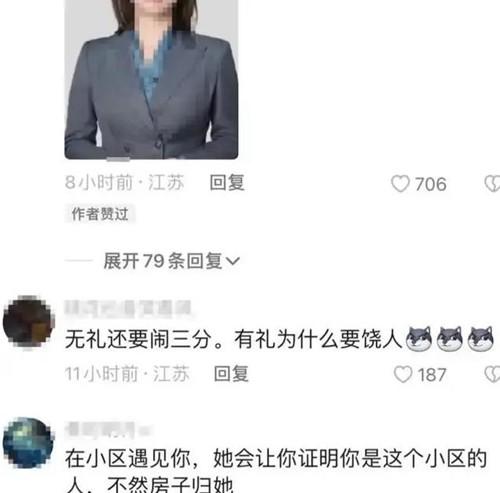Open blurred username above 在小区遇见你 comment
Image resolution: width=500 pixels, height=493 pixels.
pos(107,429)
